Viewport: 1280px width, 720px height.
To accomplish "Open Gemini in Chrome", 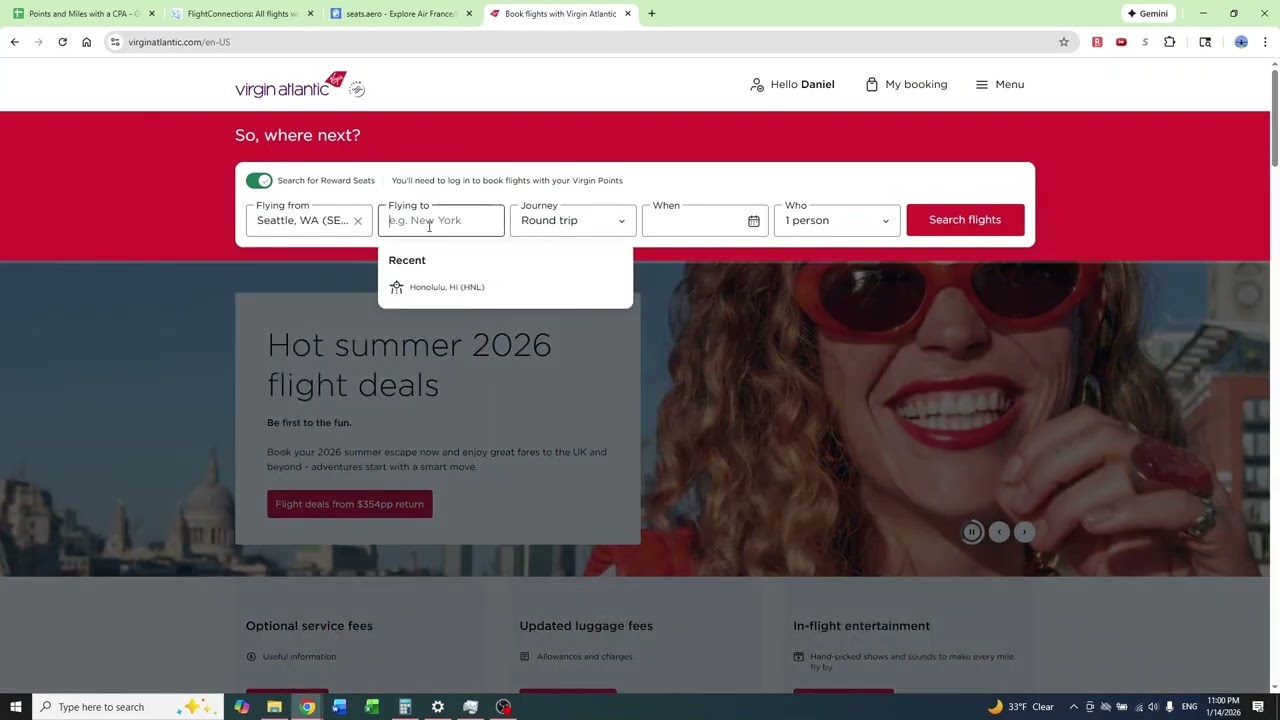I will point(1148,14).
